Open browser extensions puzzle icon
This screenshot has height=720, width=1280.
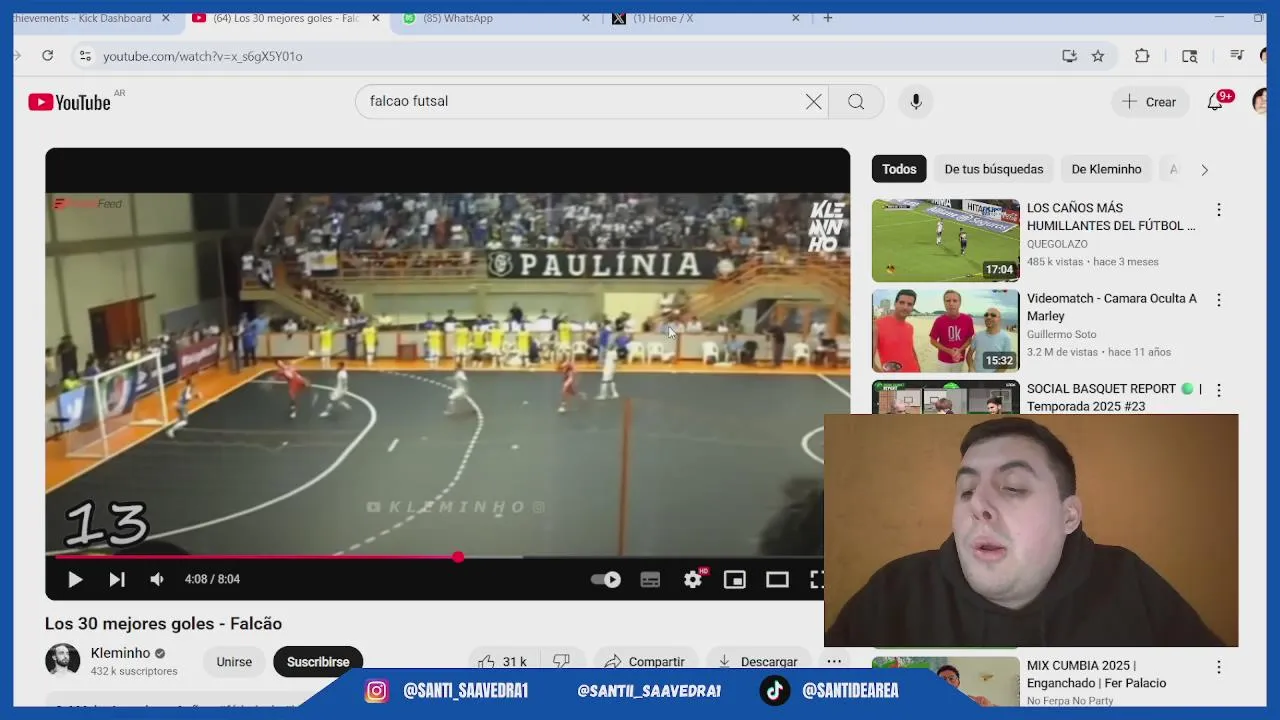1142,56
